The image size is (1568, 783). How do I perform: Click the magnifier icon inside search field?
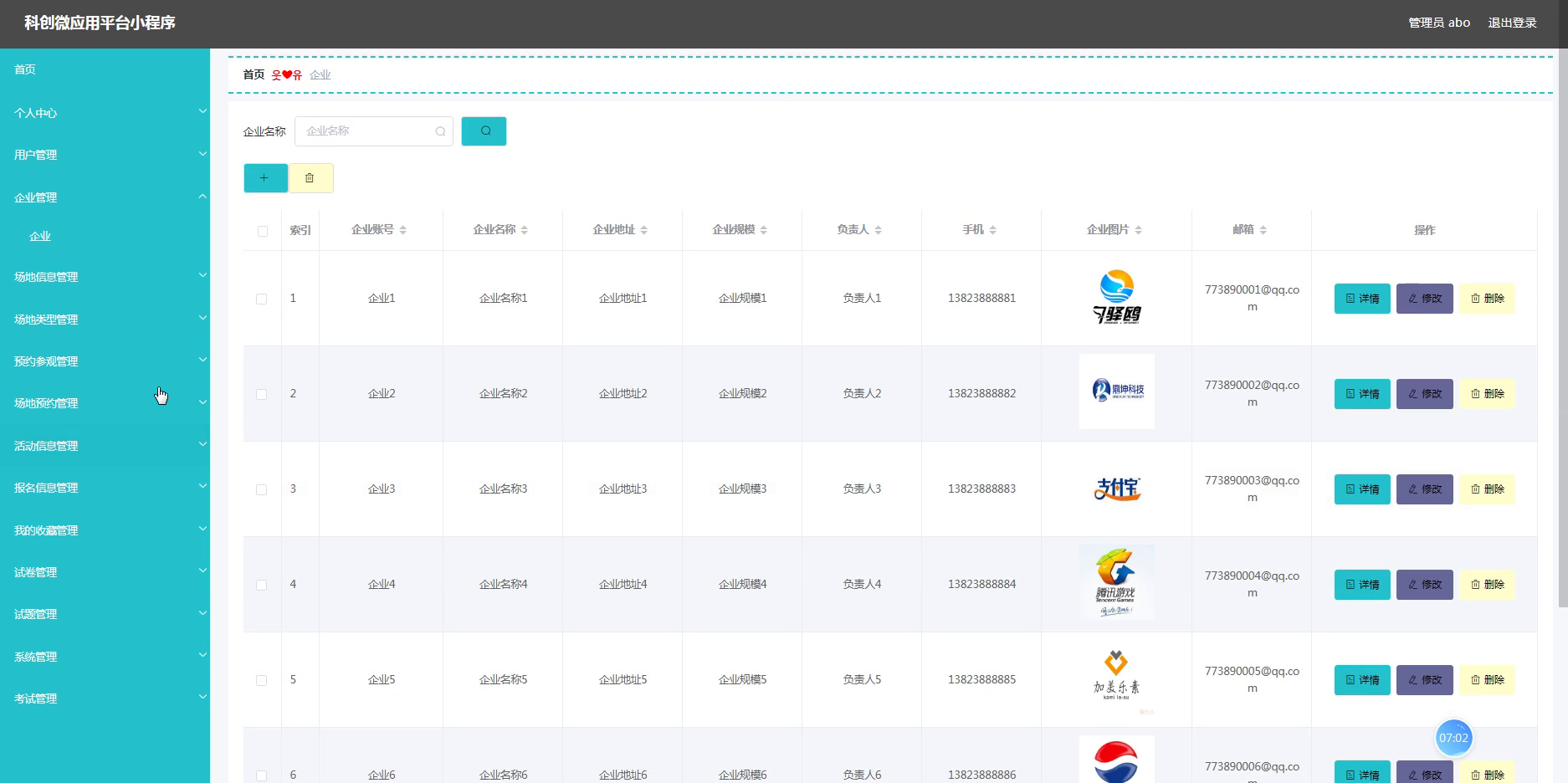440,131
